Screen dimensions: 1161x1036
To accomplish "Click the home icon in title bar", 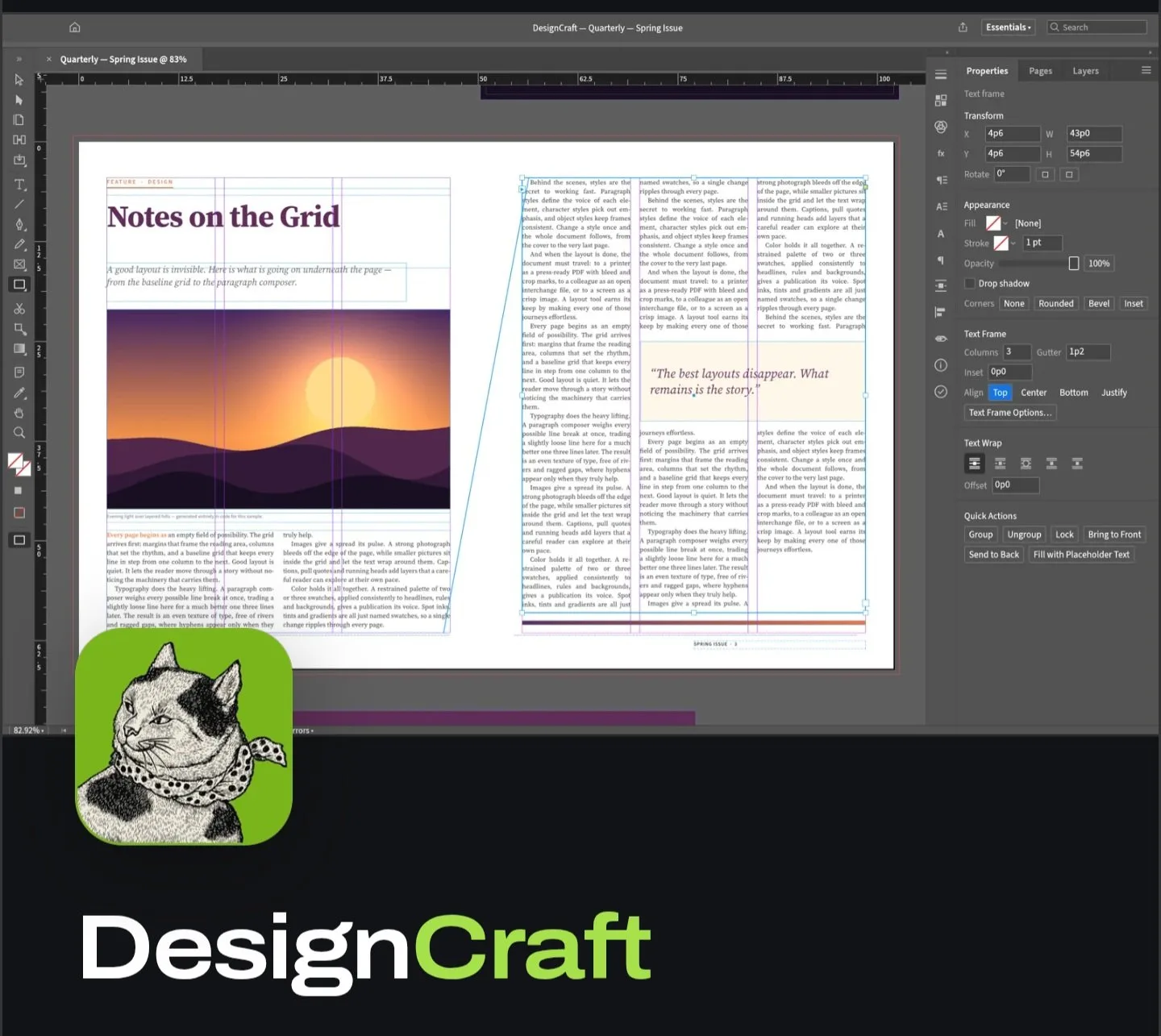I will (75, 27).
